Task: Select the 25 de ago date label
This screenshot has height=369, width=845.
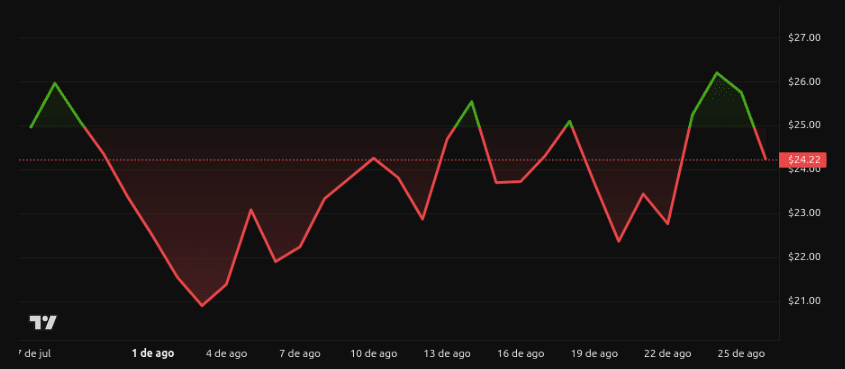Action: (741, 354)
